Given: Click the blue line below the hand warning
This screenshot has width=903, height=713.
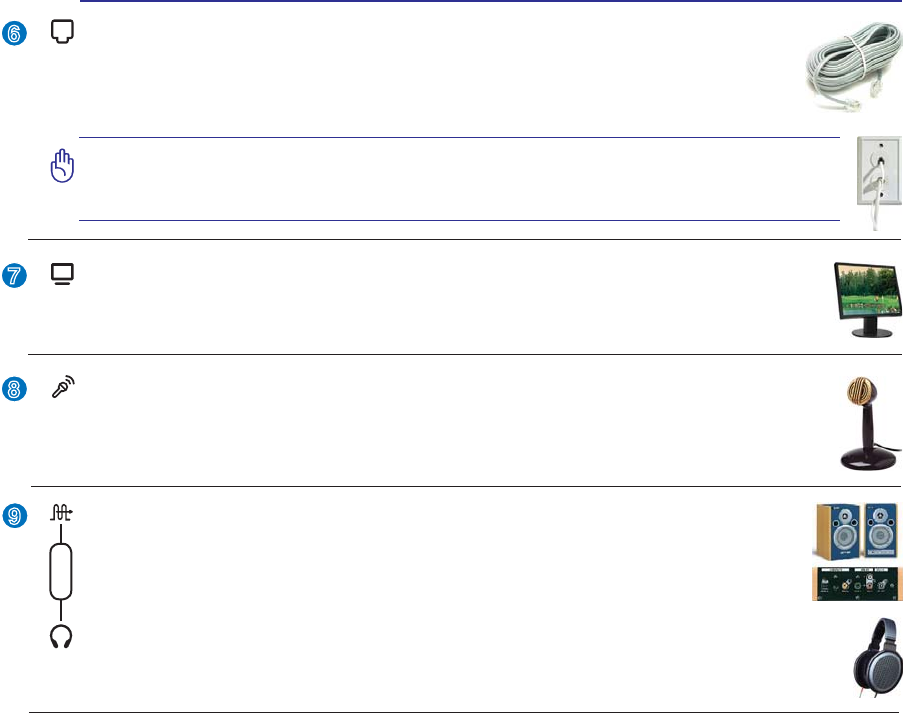Looking at the screenshot, I should pyautogui.click(x=460, y=221).
